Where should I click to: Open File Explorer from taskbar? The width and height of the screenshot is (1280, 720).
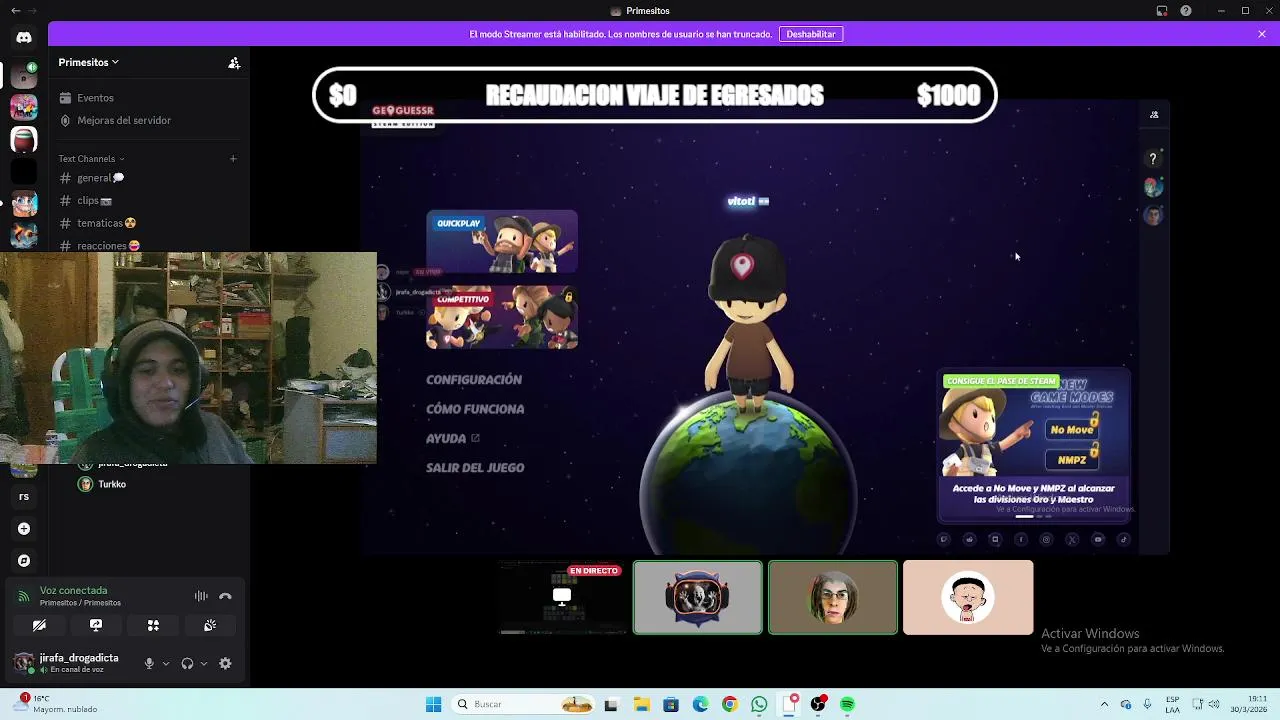(641, 704)
